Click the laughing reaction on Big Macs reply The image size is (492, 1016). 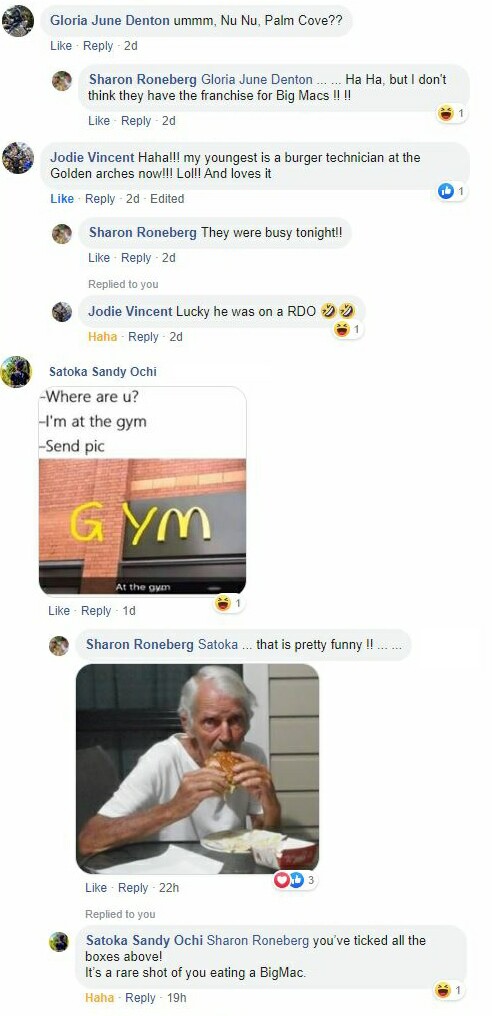[452, 114]
